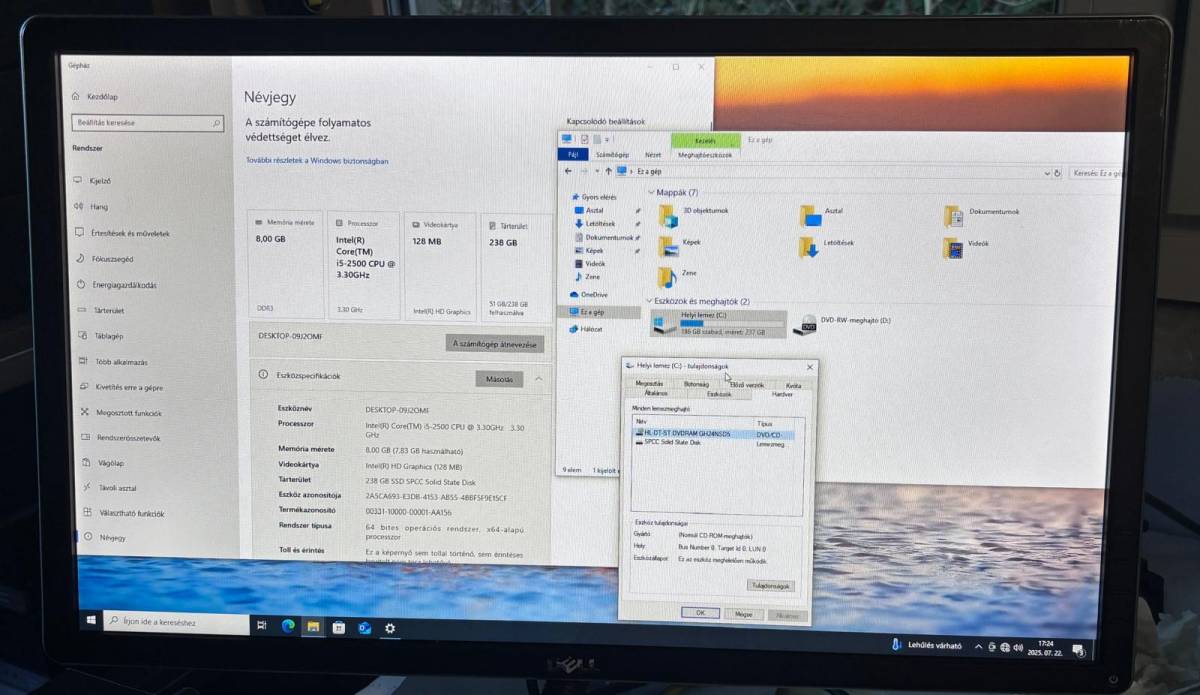
Task: Open További részletek a Windows biztonságban link
Action: pyautogui.click(x=317, y=160)
